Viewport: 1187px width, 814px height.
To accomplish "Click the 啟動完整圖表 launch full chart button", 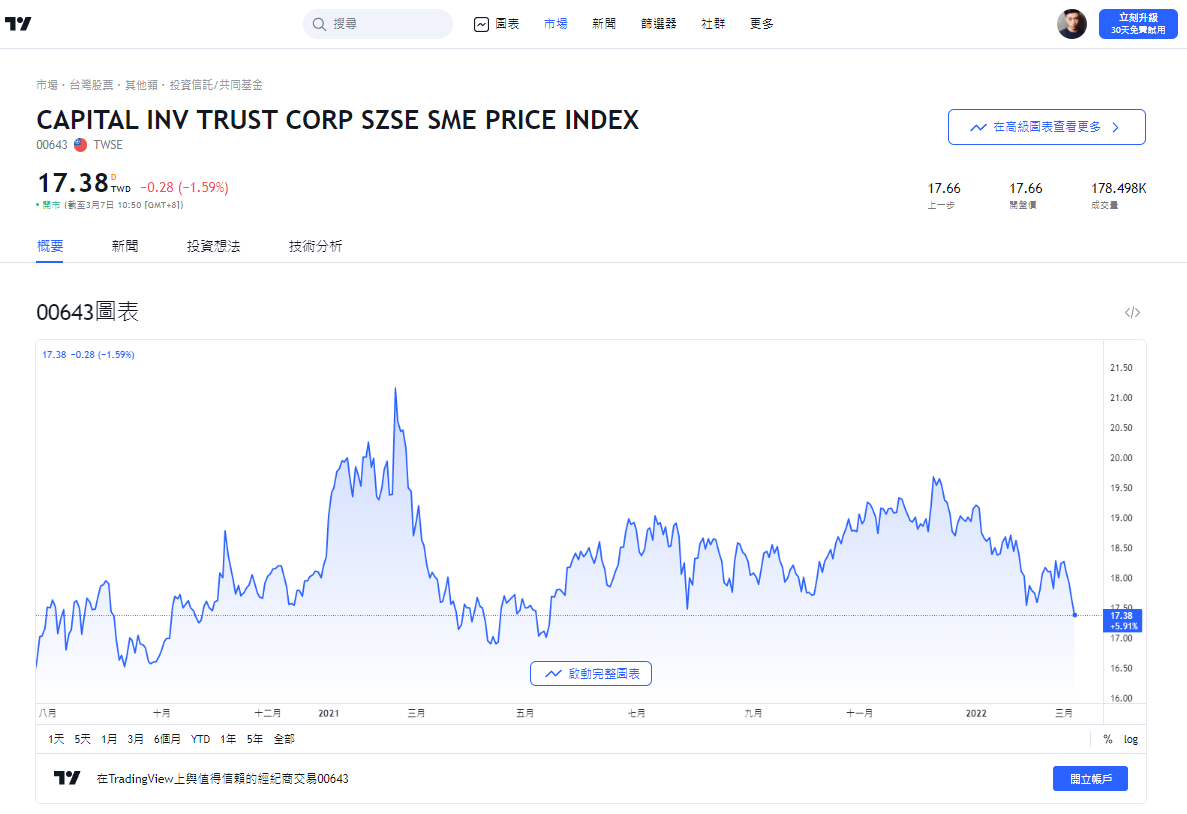I will point(590,673).
